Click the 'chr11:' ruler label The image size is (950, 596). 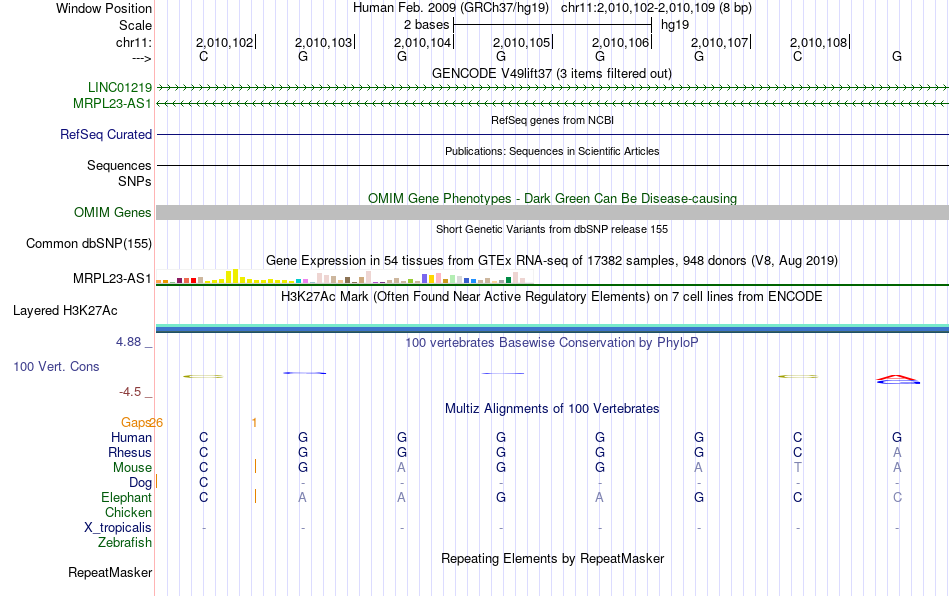coord(134,42)
